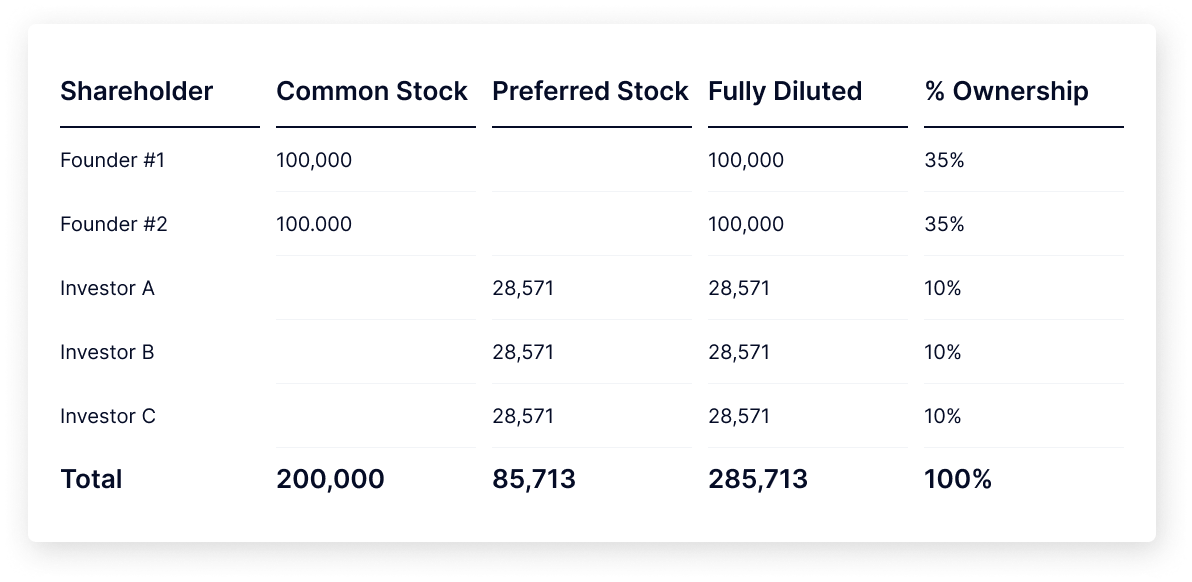
Task: Click the Total row label
Action: click(91, 479)
